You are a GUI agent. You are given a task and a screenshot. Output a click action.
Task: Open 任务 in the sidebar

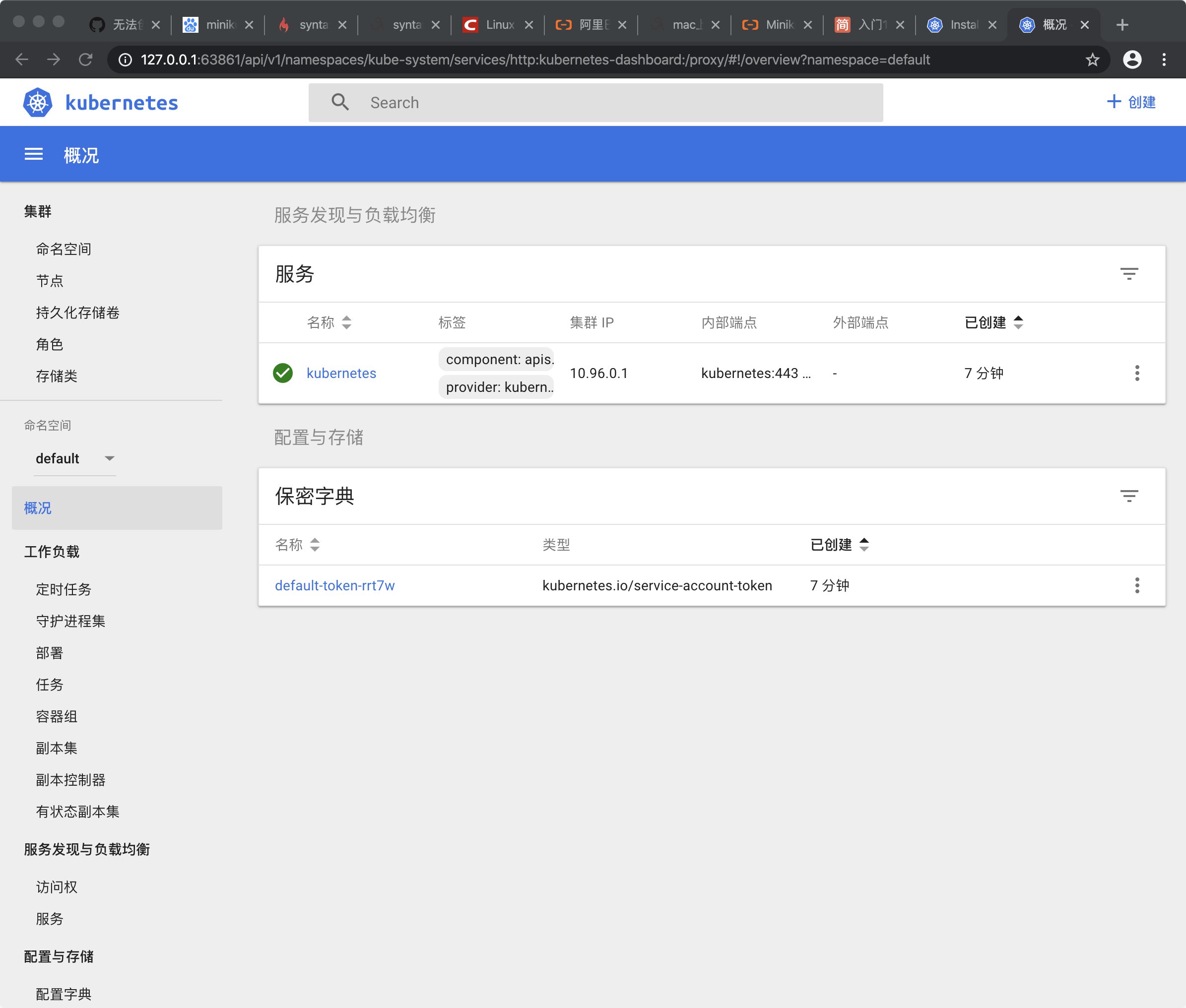[x=50, y=685]
